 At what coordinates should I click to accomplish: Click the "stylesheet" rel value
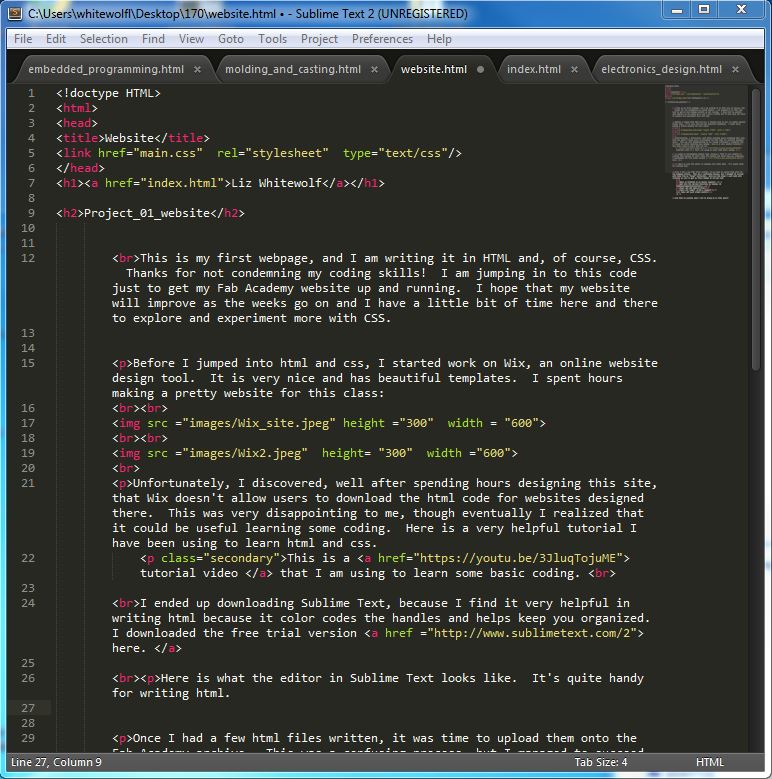pyautogui.click(x=287, y=153)
